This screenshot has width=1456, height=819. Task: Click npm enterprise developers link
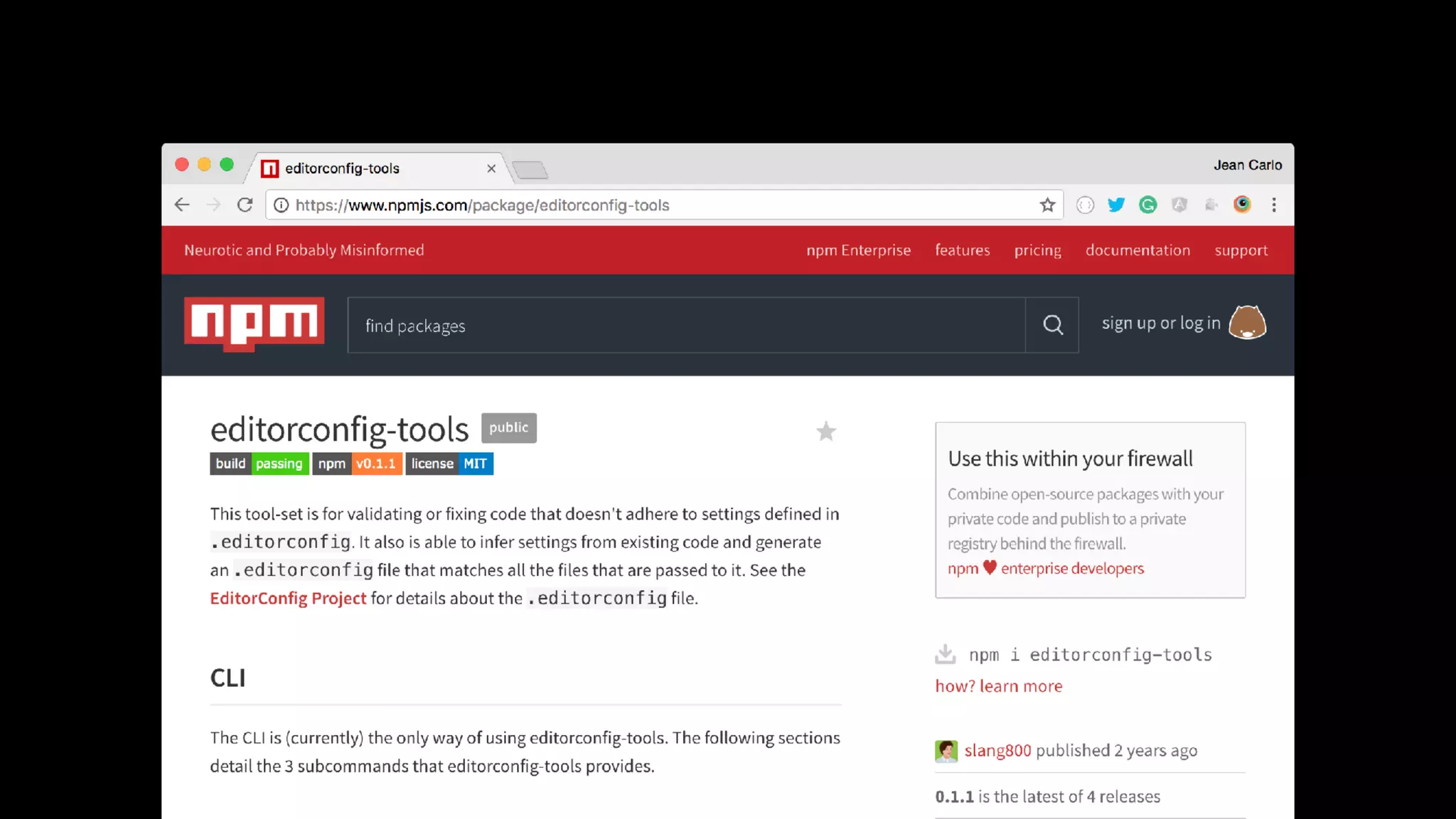tap(1046, 568)
